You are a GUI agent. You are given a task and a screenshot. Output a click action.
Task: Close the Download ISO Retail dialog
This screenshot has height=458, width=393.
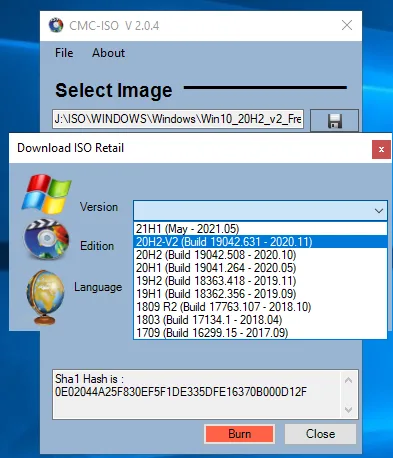pyautogui.click(x=381, y=149)
